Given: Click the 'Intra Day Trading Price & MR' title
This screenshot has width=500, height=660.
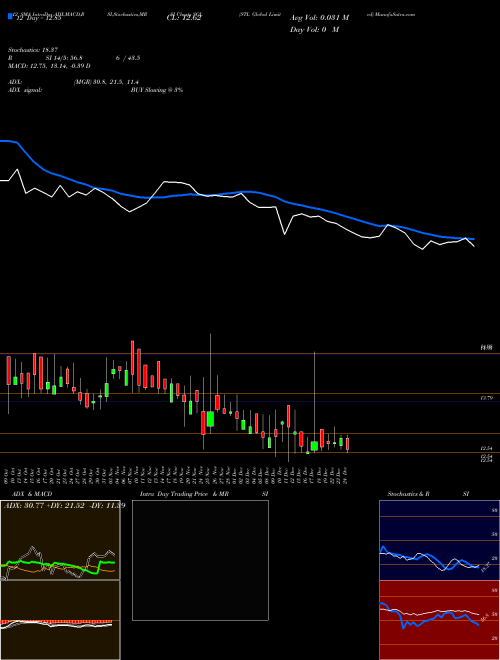Looking at the screenshot, I should point(184,494).
